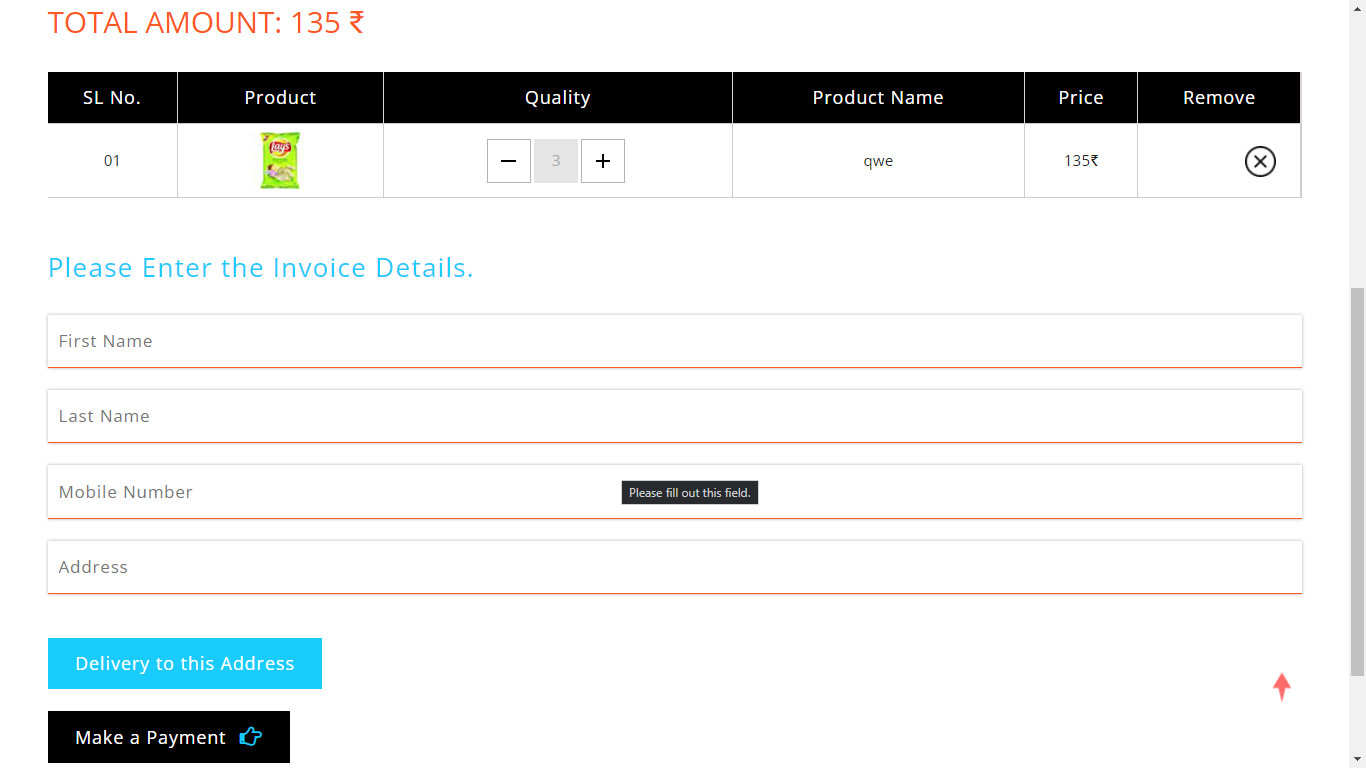Click the plus icon to increase quantity
The image size is (1366, 768).
[x=602, y=161]
